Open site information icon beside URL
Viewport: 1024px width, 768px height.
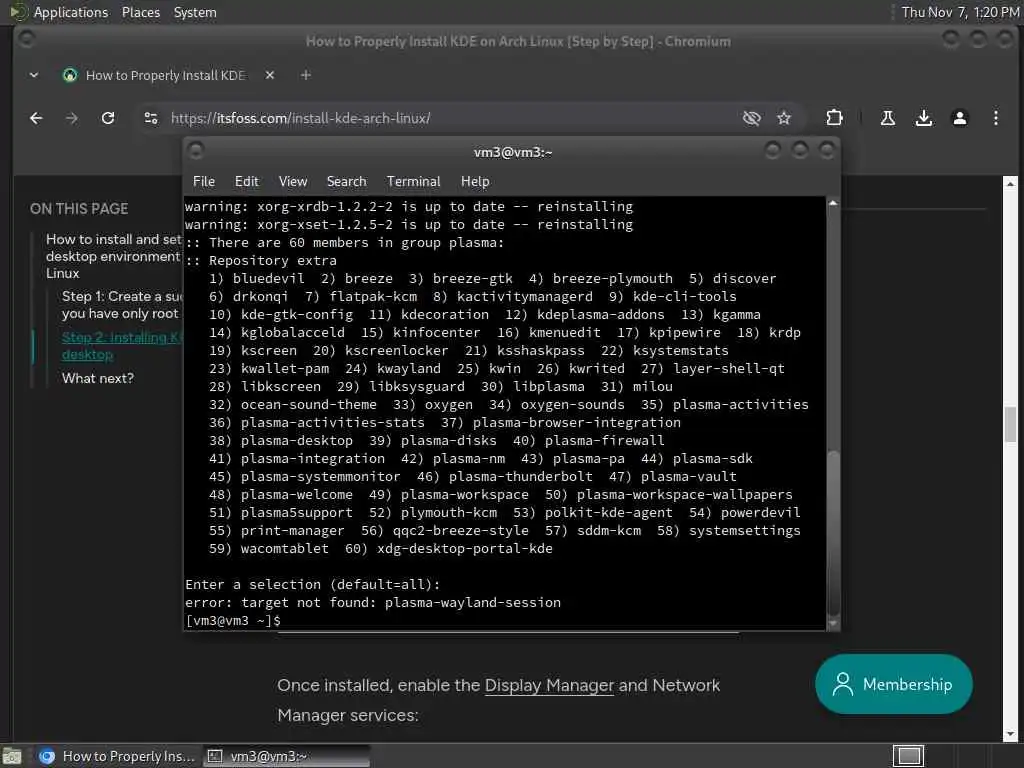click(151, 118)
